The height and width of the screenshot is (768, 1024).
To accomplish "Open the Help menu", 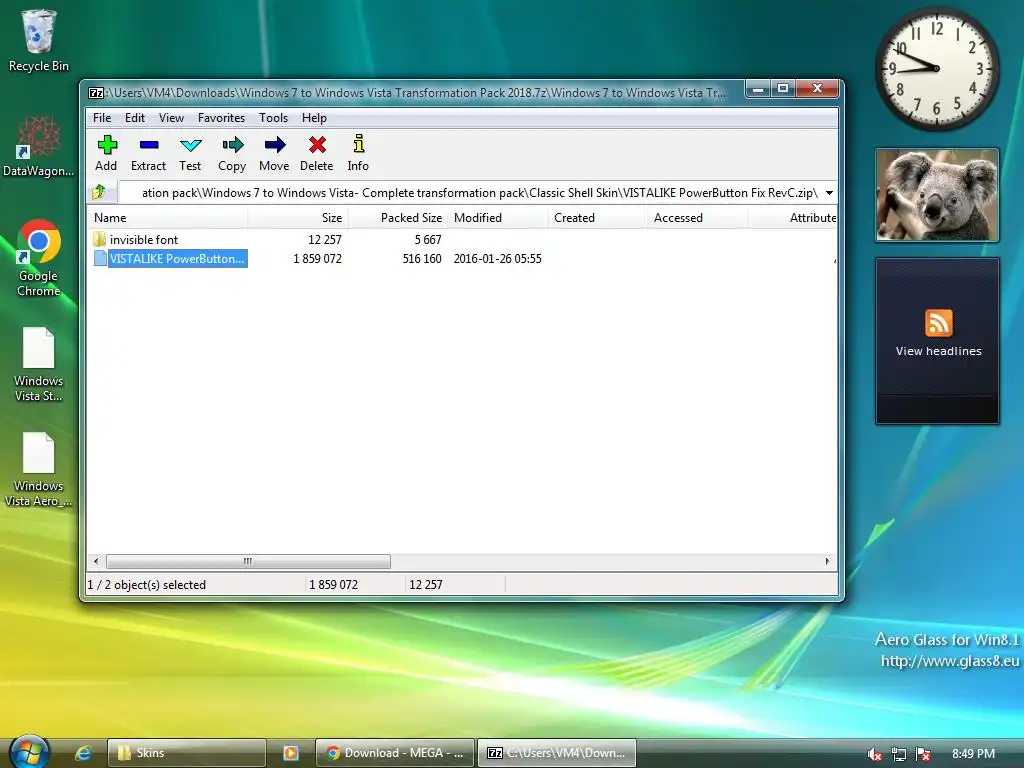I will coord(314,118).
